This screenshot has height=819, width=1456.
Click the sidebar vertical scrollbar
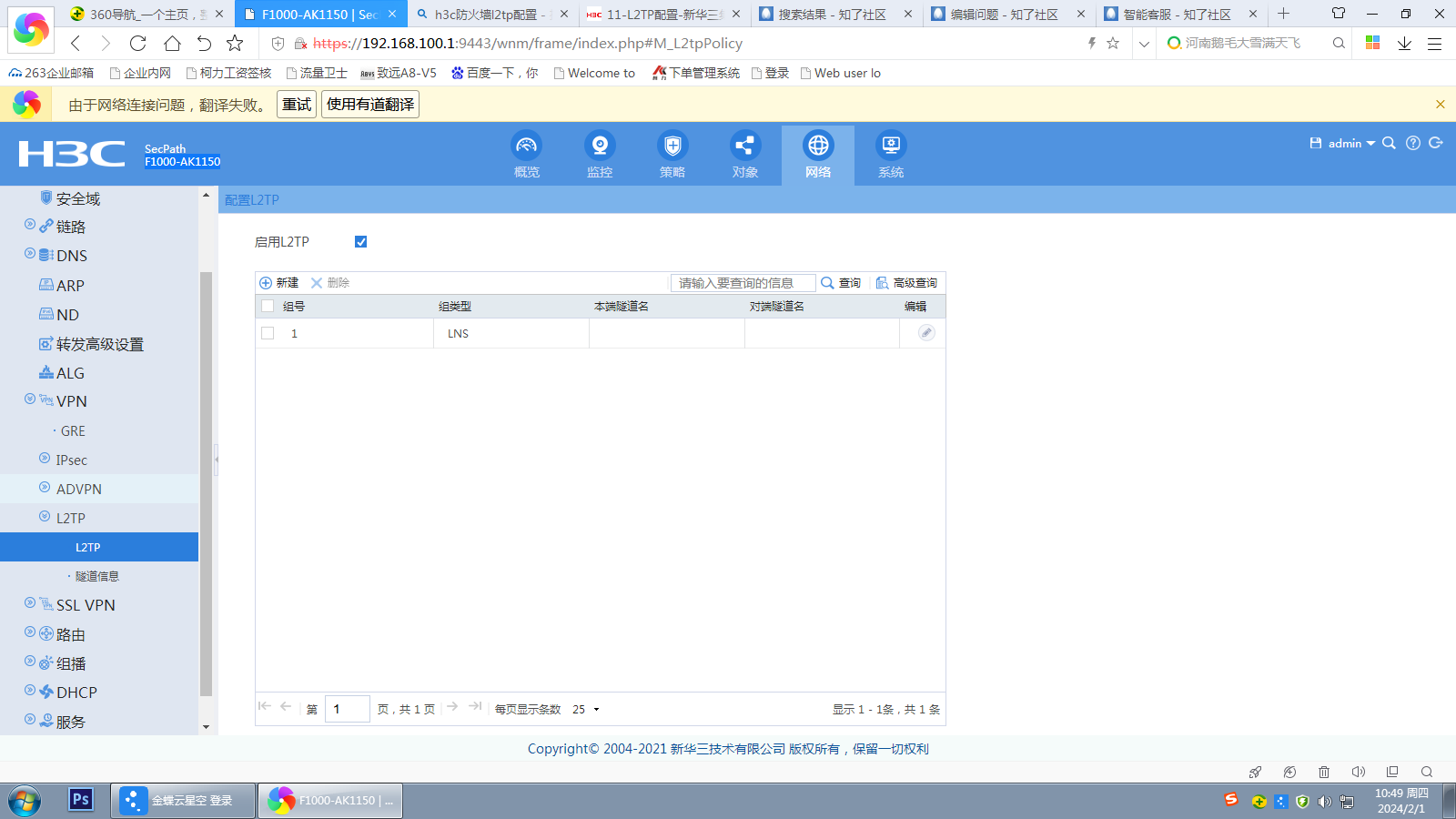tap(206, 482)
